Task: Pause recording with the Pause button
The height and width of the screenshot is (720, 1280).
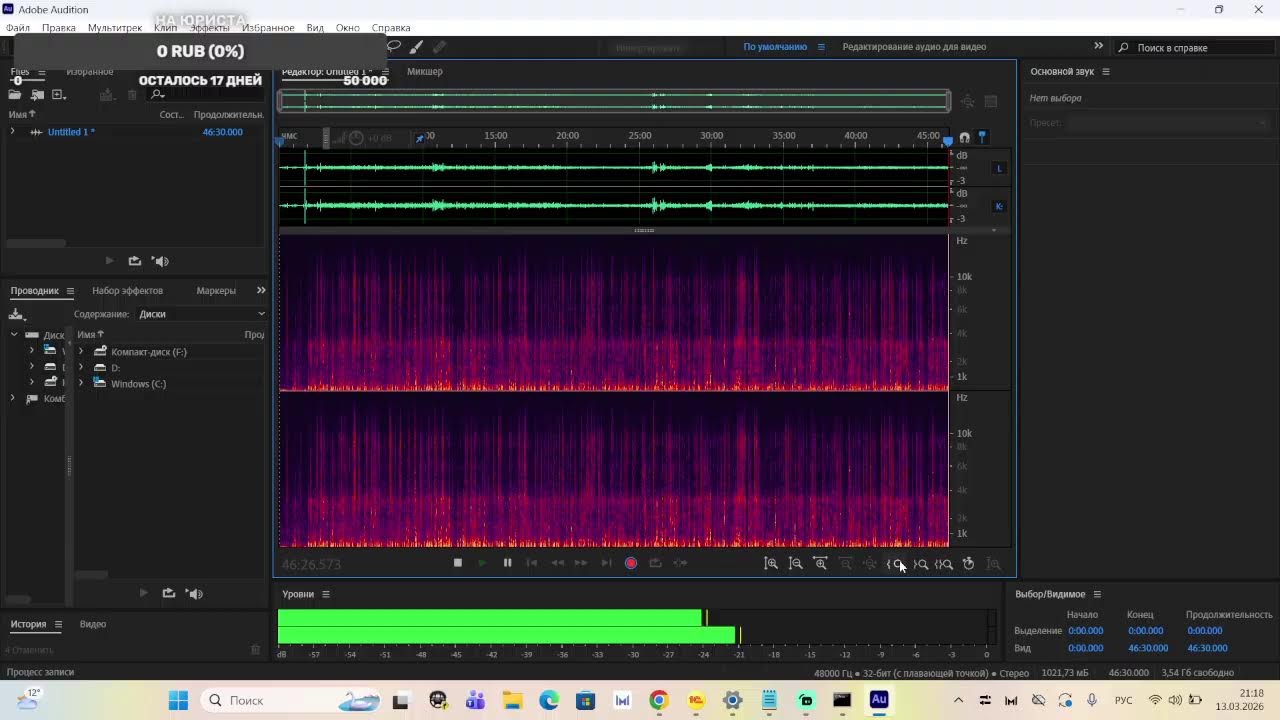Action: pyautogui.click(x=507, y=563)
